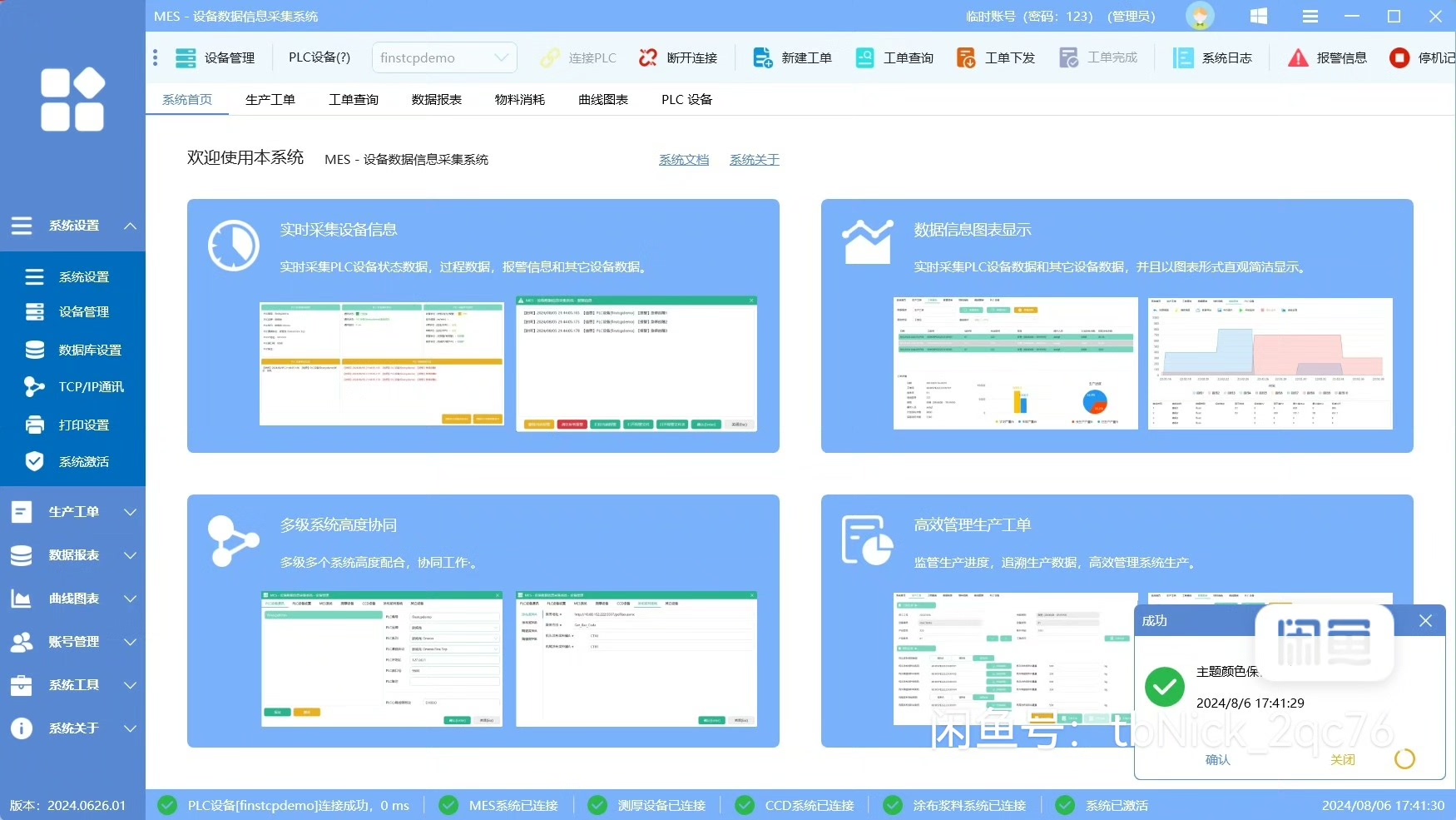Collapse the 系统设置 sidebar section

point(130,226)
